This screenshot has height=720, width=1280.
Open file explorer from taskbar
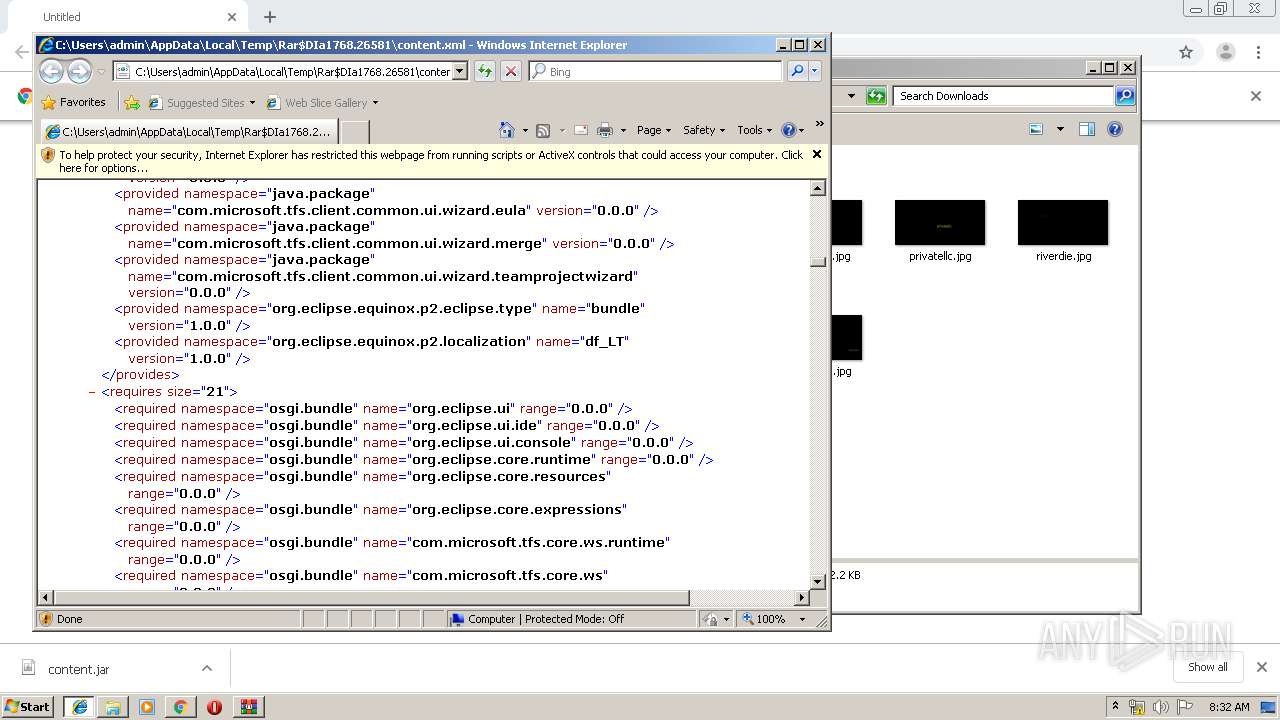pyautogui.click(x=113, y=707)
